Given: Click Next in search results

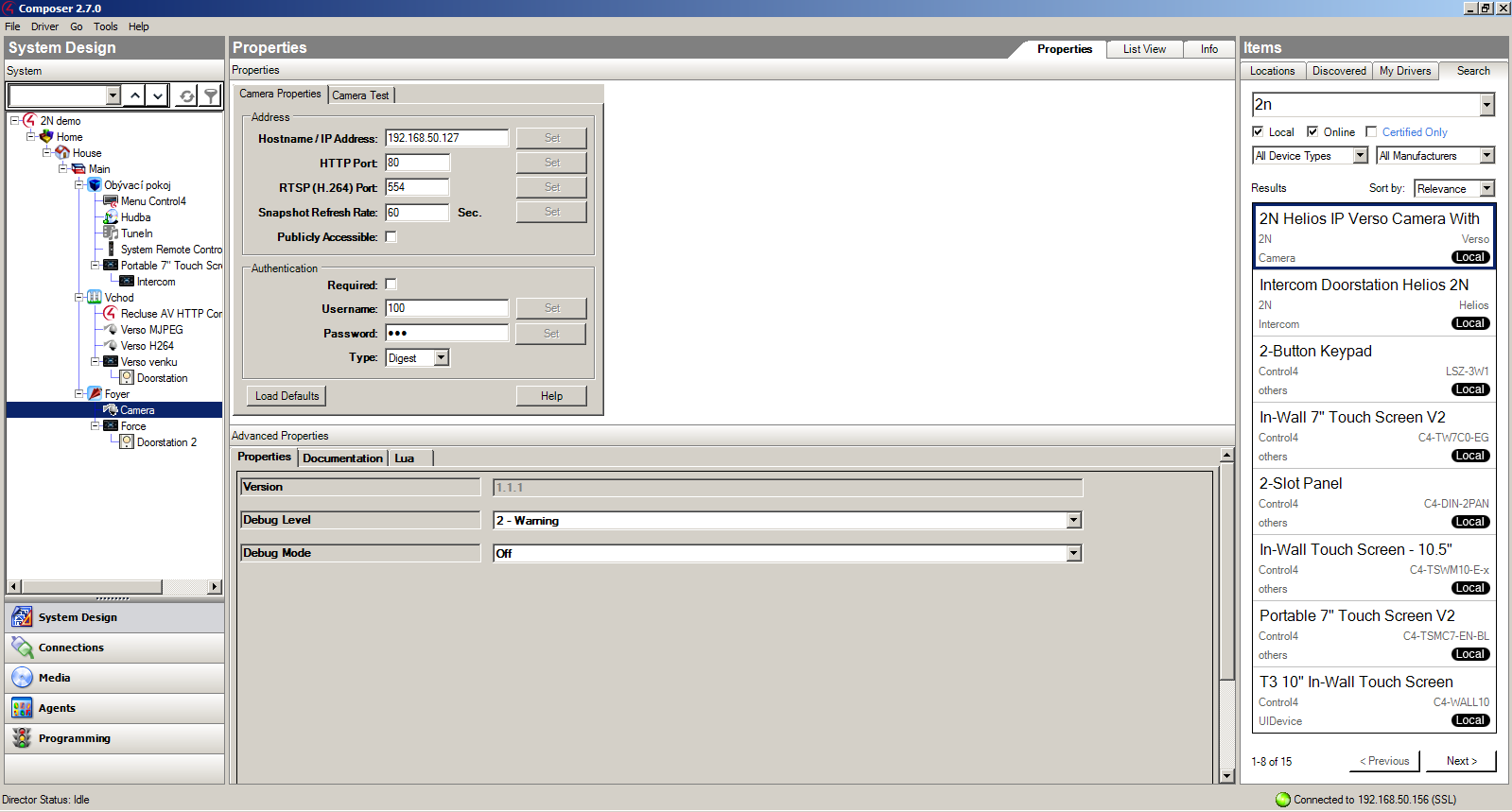Looking at the screenshot, I should [1461, 761].
